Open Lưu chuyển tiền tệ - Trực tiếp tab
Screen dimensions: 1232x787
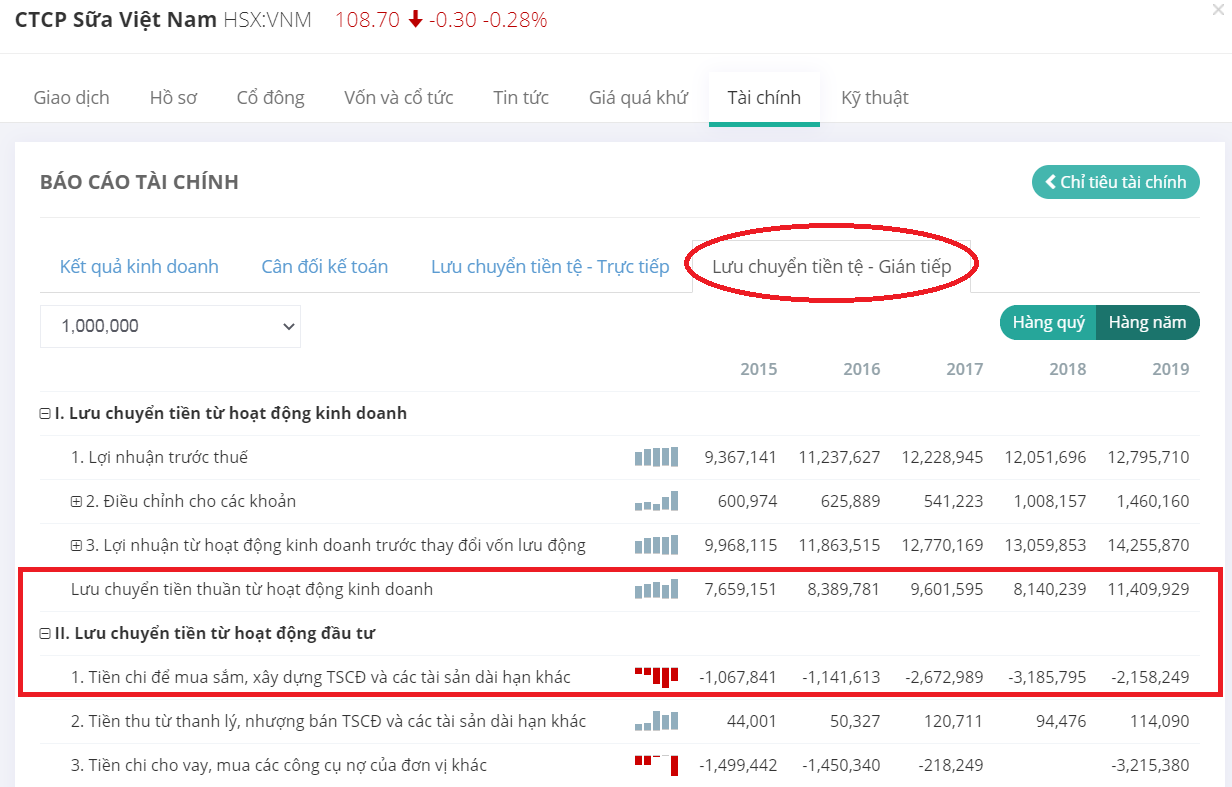[550, 267]
